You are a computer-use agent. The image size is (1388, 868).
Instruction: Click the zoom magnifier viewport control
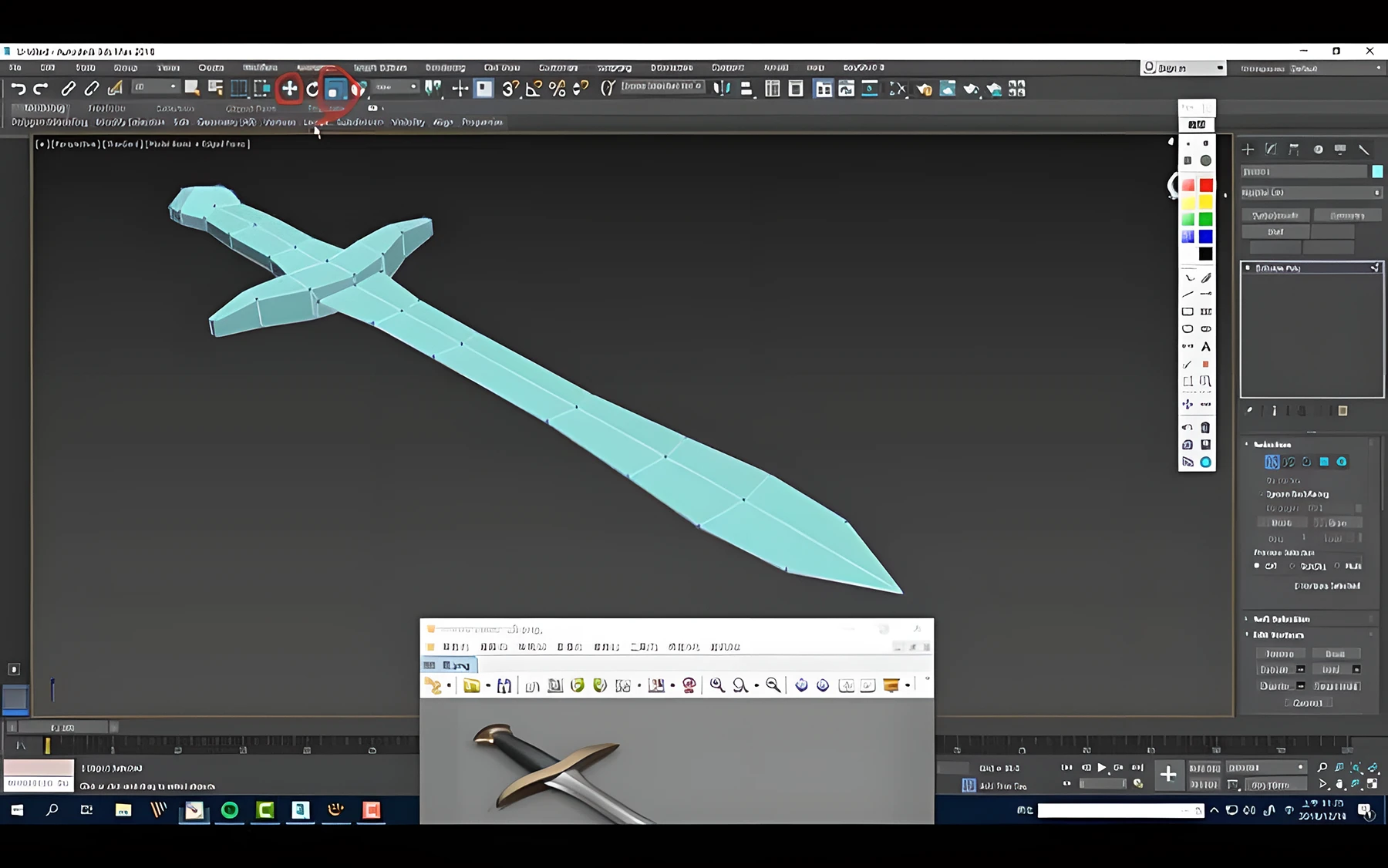tap(1322, 768)
